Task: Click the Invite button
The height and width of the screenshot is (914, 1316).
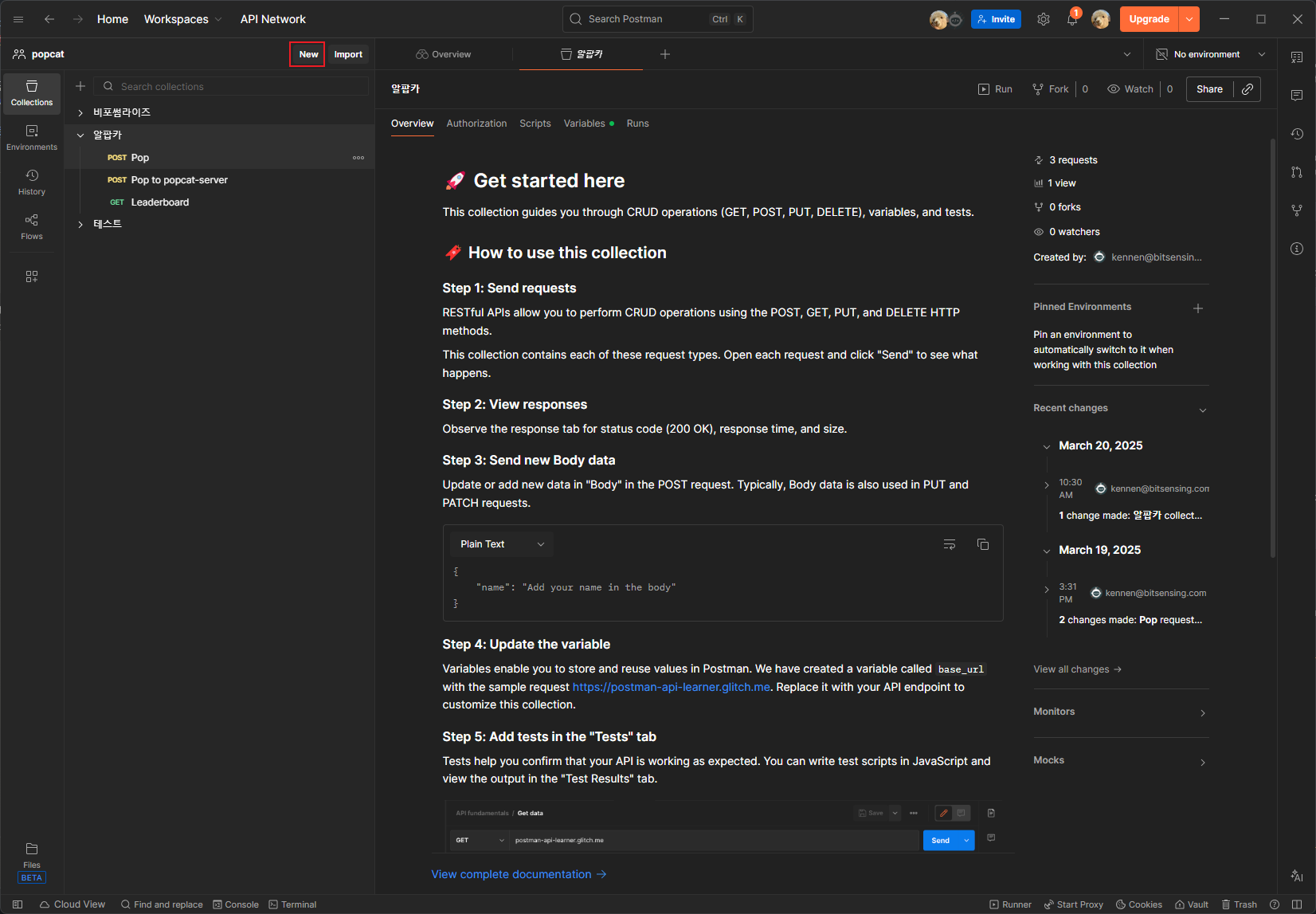Action: (x=996, y=19)
